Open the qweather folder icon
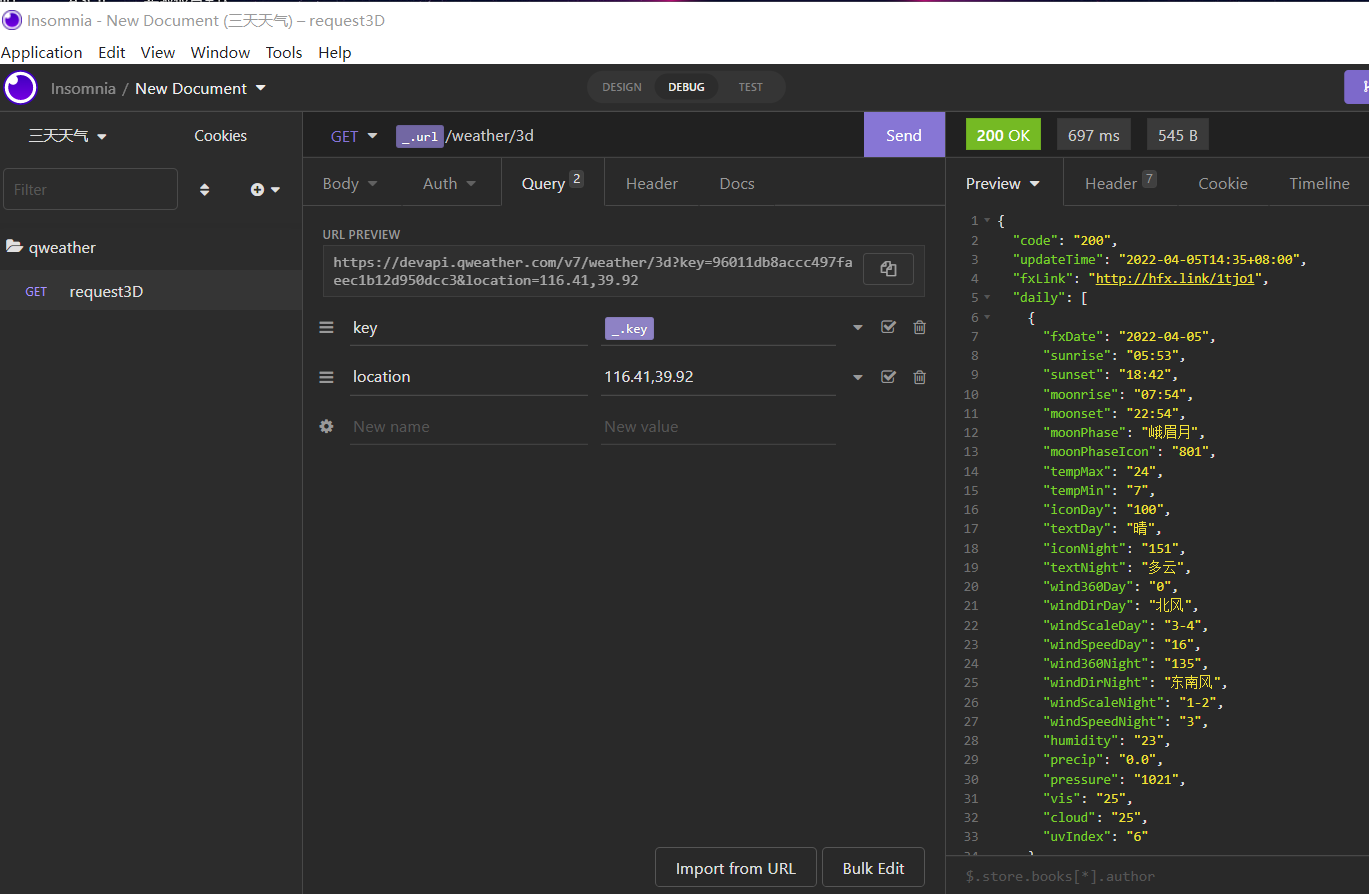Image resolution: width=1369 pixels, height=894 pixels. 14,247
